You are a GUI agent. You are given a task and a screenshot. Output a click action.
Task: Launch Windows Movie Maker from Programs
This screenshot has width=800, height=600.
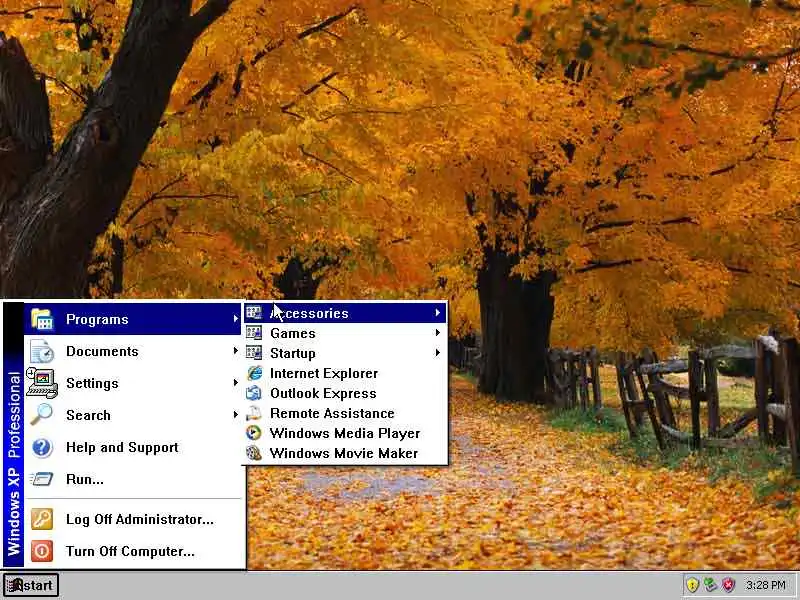click(345, 453)
